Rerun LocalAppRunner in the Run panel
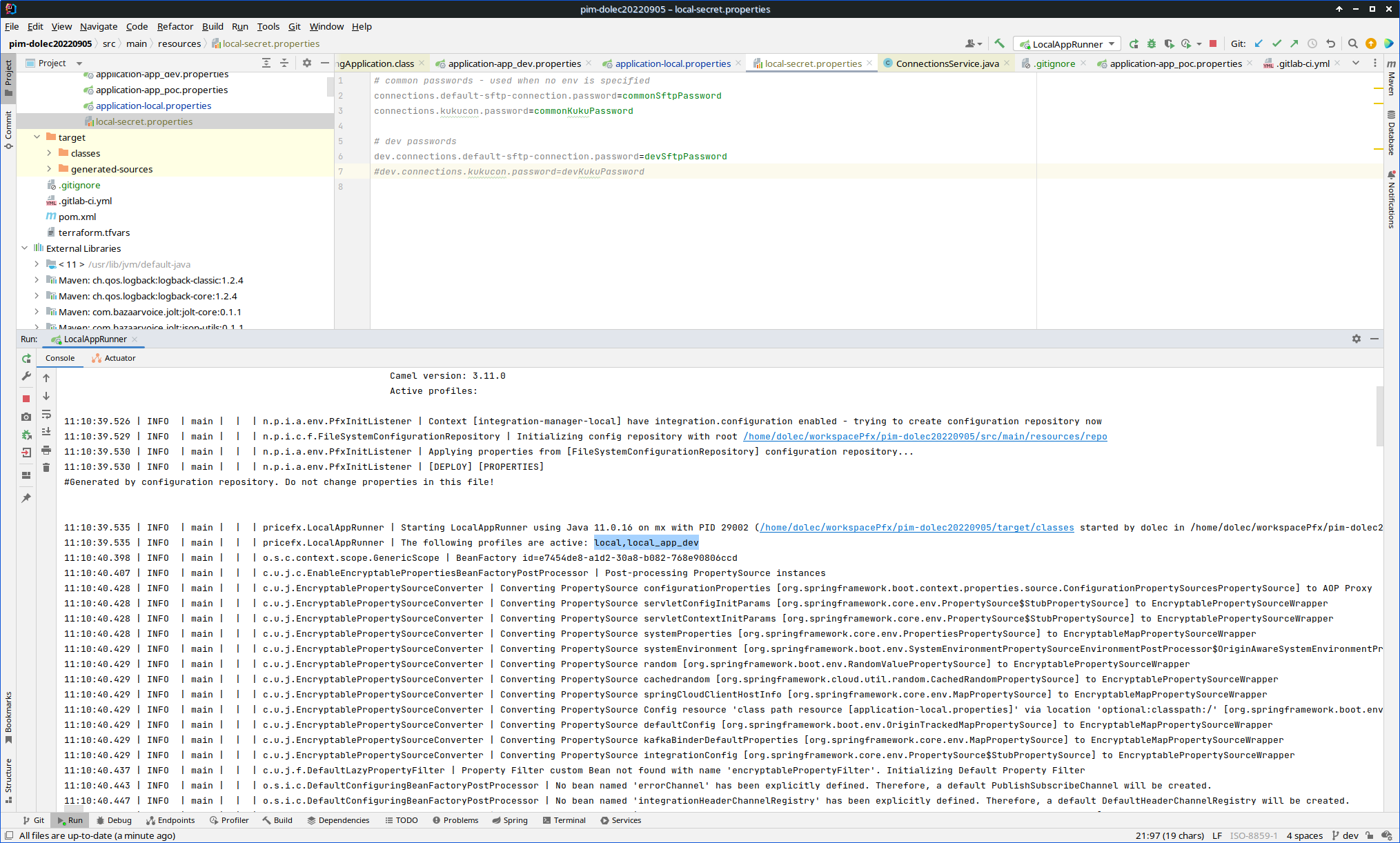The width and height of the screenshot is (1400, 843). 26,358
